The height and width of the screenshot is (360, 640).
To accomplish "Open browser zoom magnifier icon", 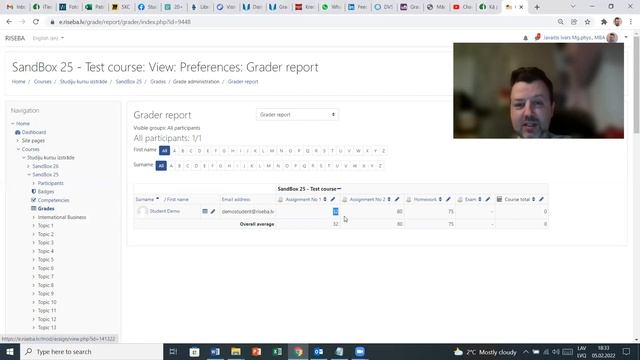I will (x=560, y=22).
